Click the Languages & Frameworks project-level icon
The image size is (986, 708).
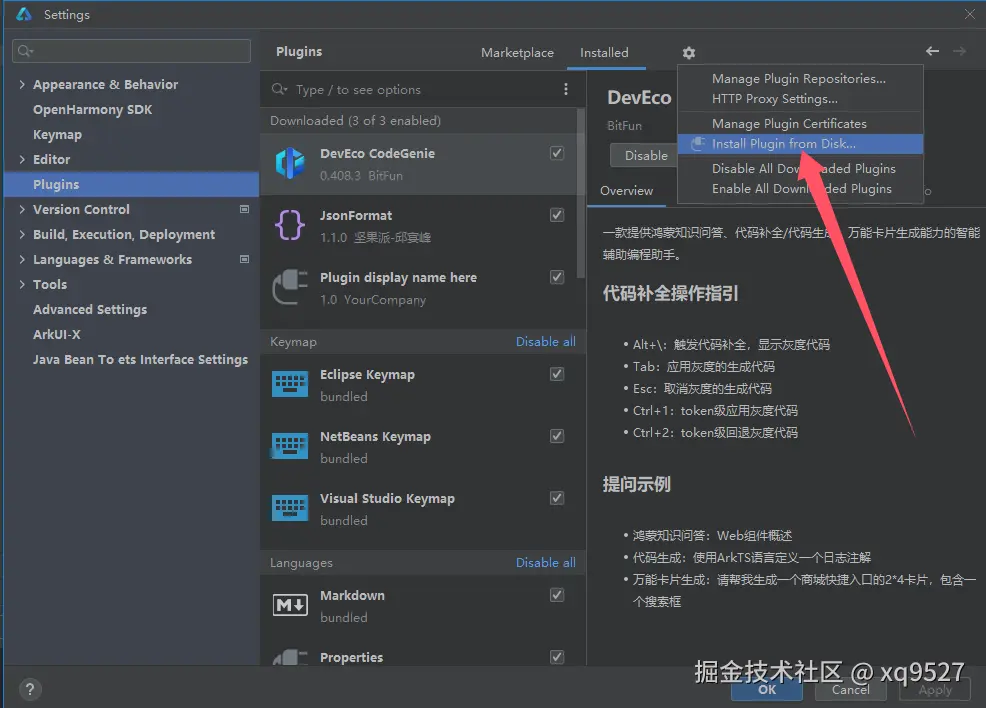click(x=245, y=259)
